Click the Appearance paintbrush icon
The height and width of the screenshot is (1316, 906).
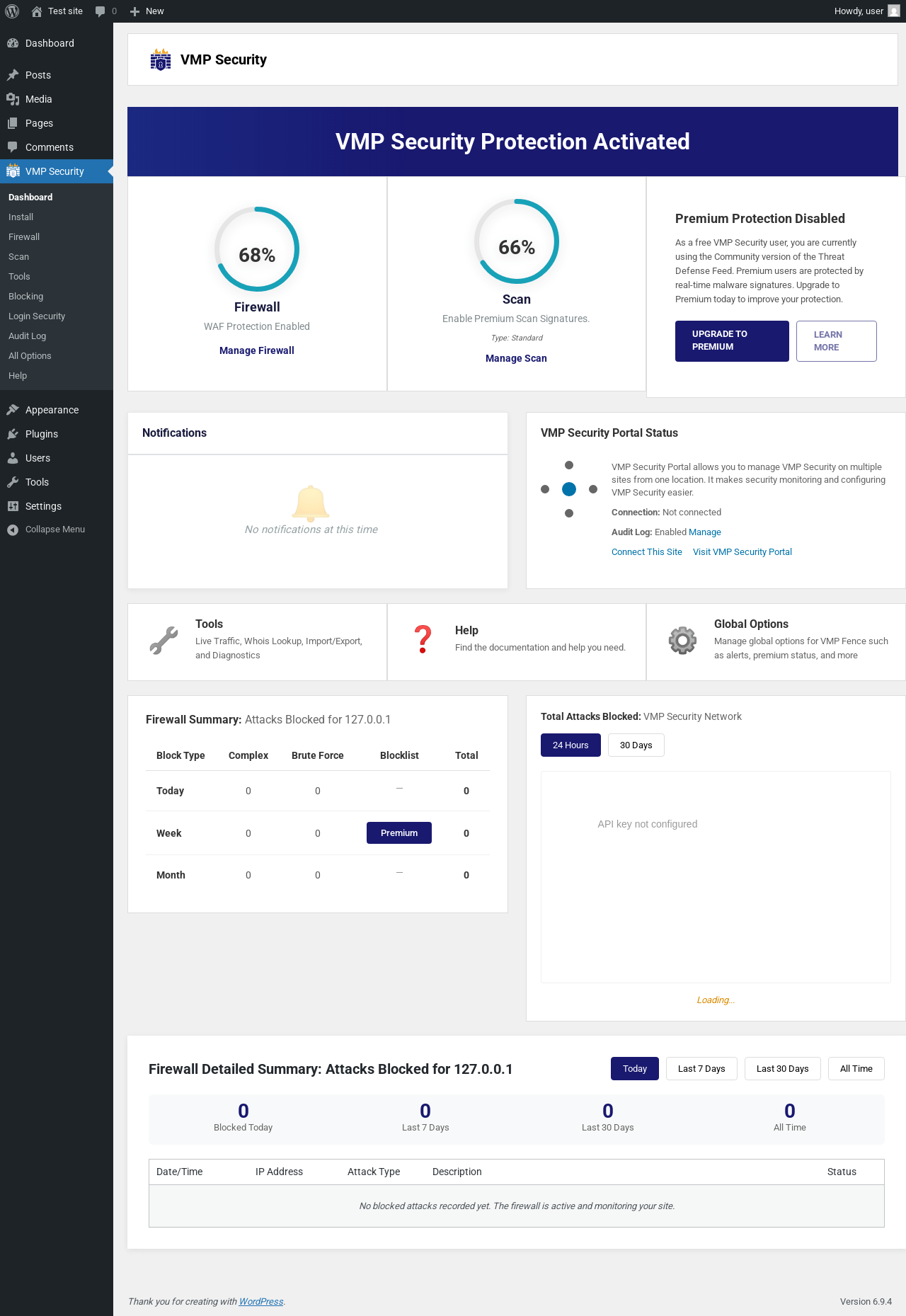point(13,410)
